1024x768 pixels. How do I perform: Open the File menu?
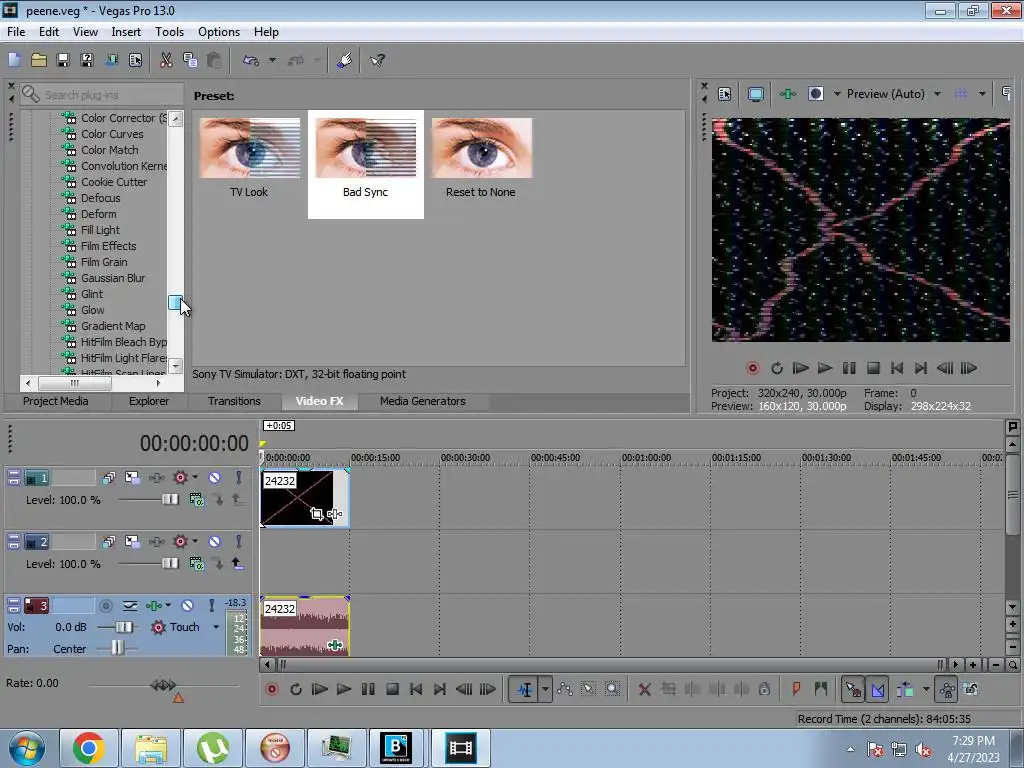pyautogui.click(x=16, y=31)
